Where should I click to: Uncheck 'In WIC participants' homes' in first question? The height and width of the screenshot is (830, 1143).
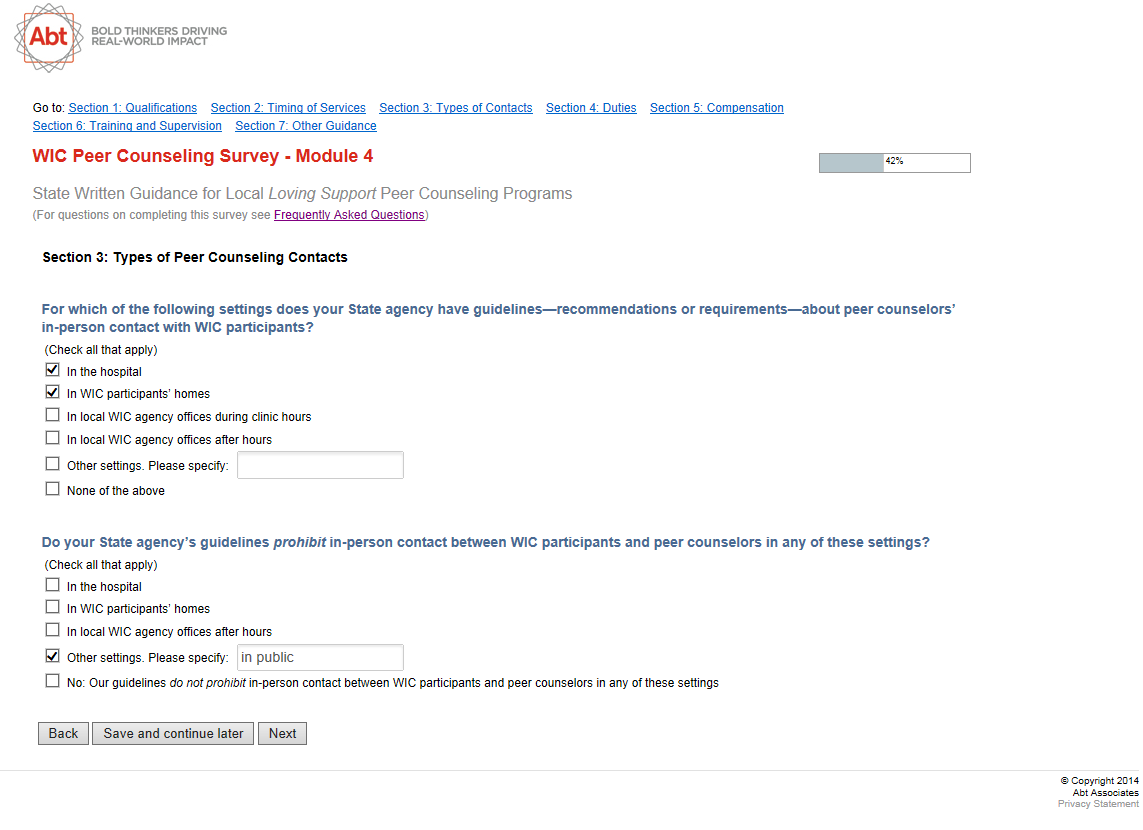pyautogui.click(x=53, y=392)
